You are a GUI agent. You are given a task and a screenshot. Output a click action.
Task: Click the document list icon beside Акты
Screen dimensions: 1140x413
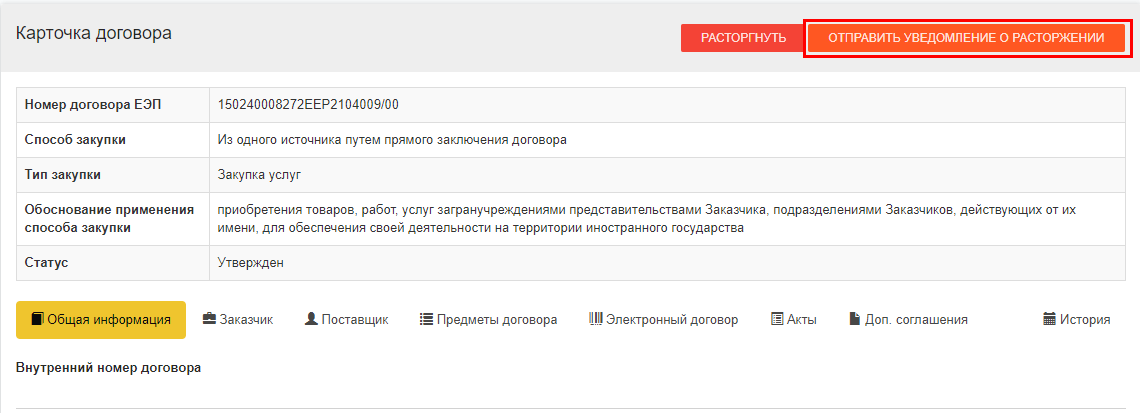(777, 319)
